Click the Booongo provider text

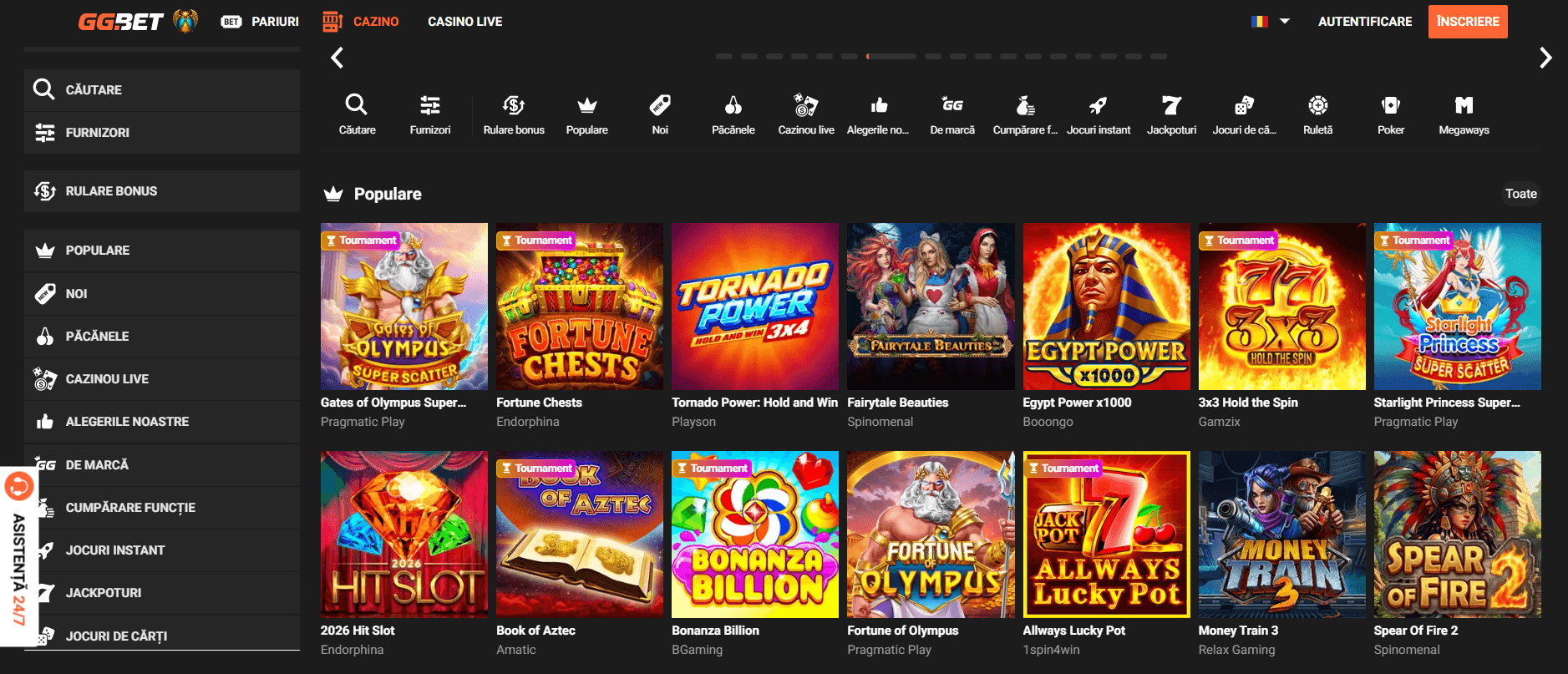[x=1048, y=422]
